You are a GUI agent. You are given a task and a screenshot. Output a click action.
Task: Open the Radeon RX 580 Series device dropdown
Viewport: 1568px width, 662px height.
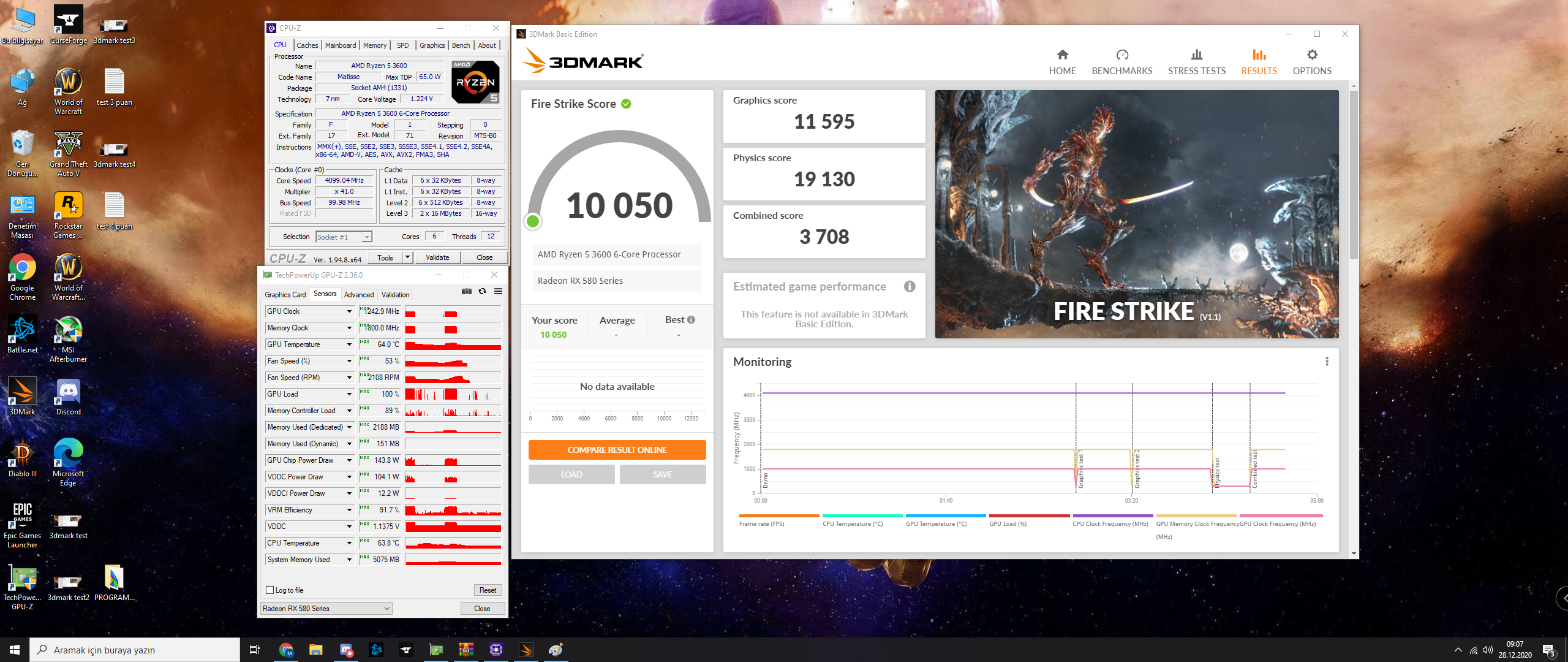coord(326,609)
